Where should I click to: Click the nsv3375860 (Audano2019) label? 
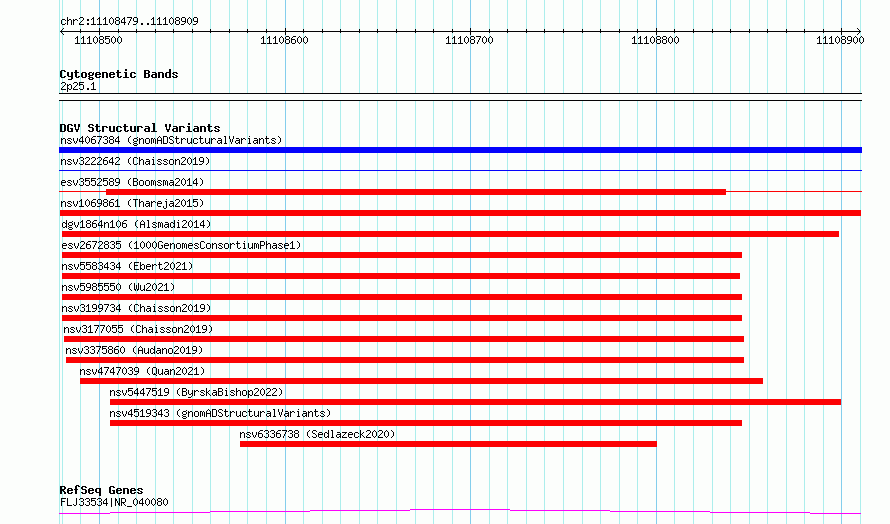click(134, 350)
